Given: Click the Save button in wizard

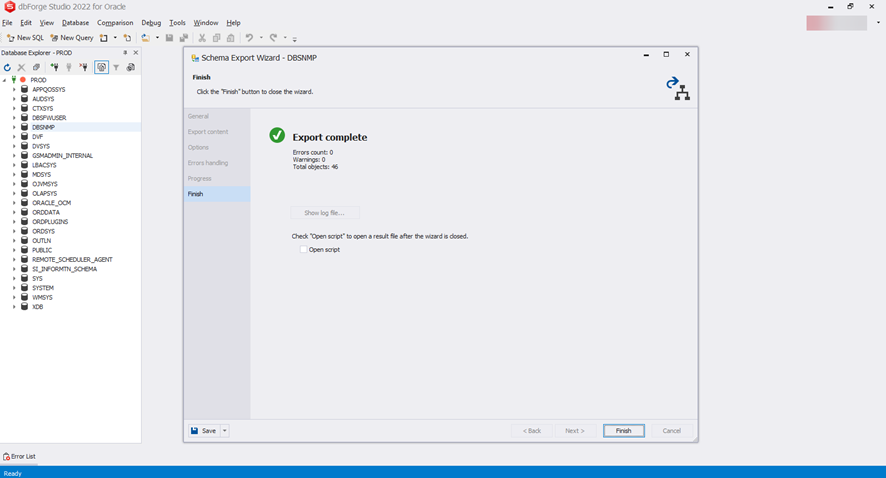Looking at the screenshot, I should coord(204,431).
